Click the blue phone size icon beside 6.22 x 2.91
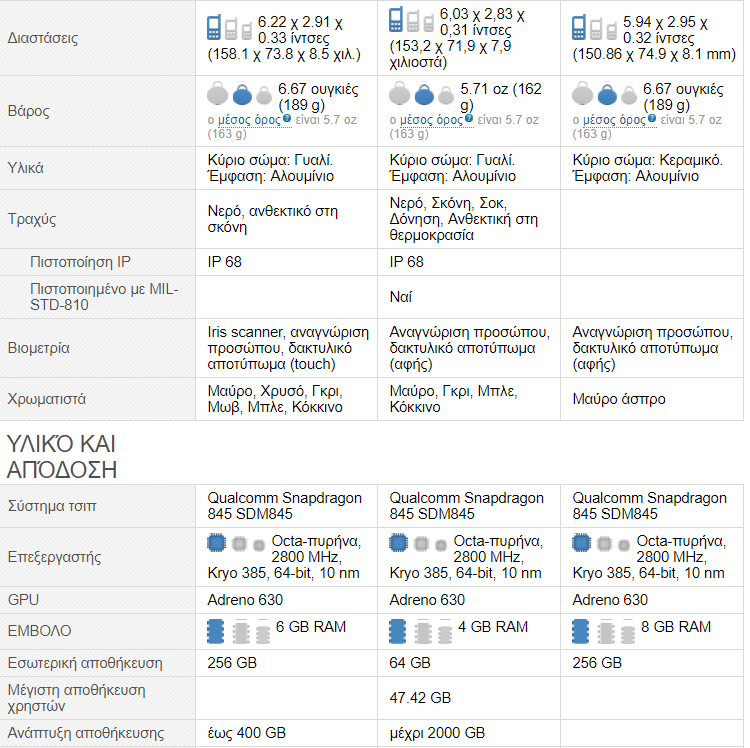Image resolution: width=750 pixels, height=748 pixels. pyautogui.click(x=213, y=28)
